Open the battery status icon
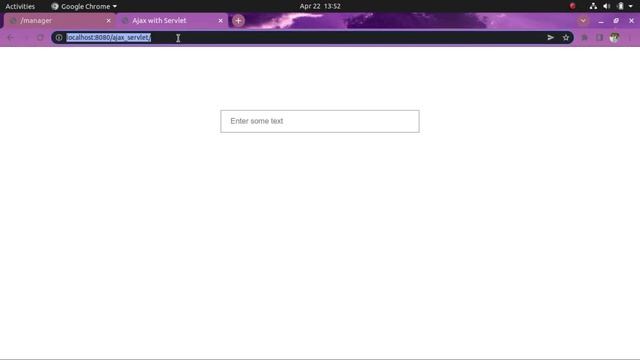The width and height of the screenshot is (640, 360). point(620,6)
